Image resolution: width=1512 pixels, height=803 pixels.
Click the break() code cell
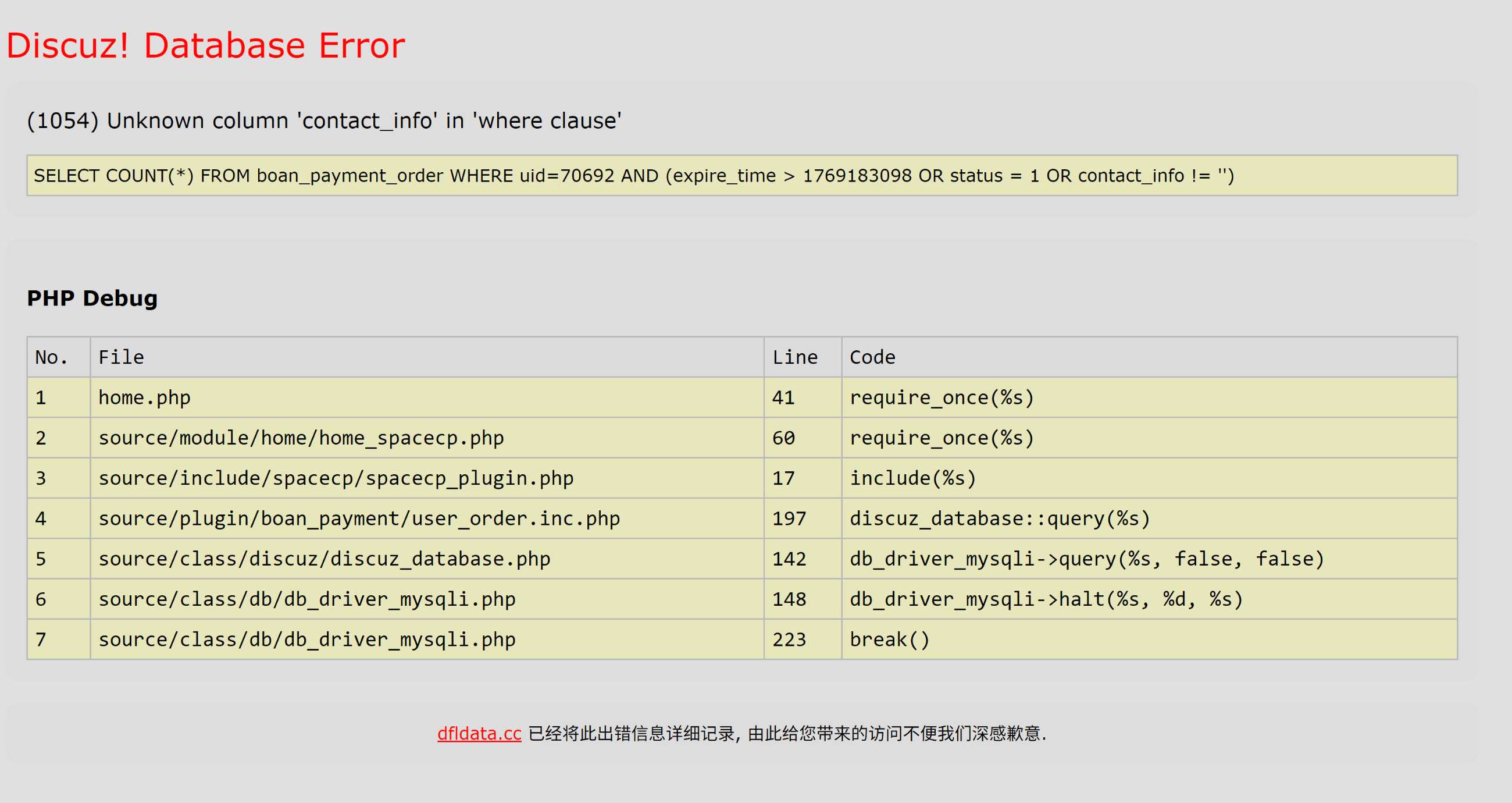(889, 639)
